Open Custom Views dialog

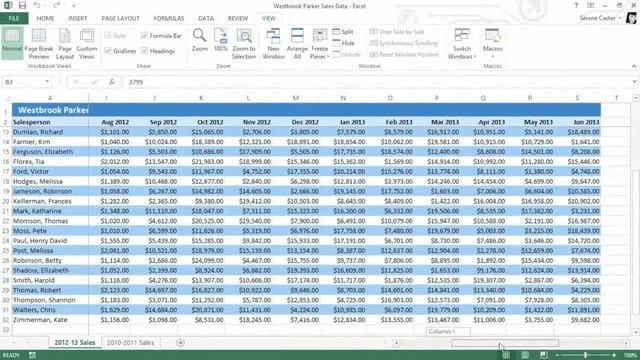87,43
